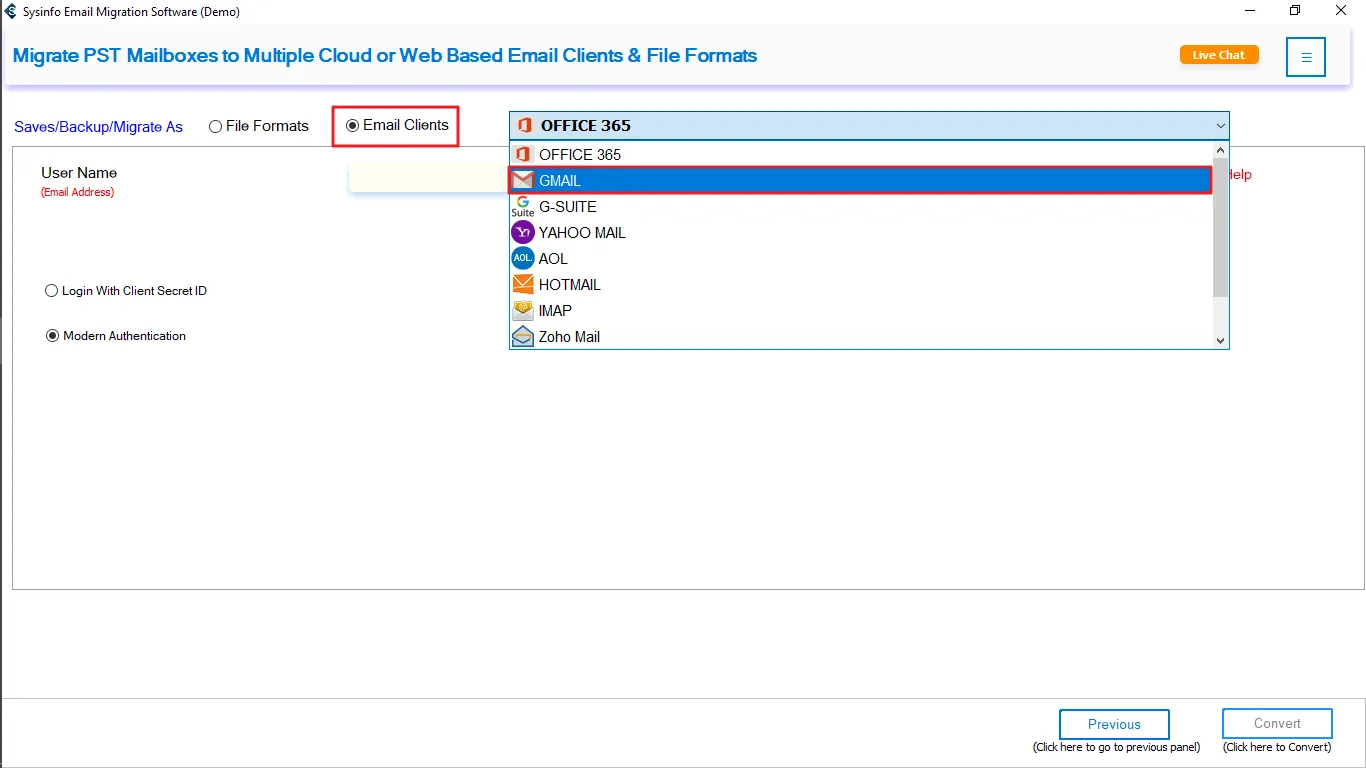
Task: Click the IMAP mail icon
Action: (x=523, y=311)
